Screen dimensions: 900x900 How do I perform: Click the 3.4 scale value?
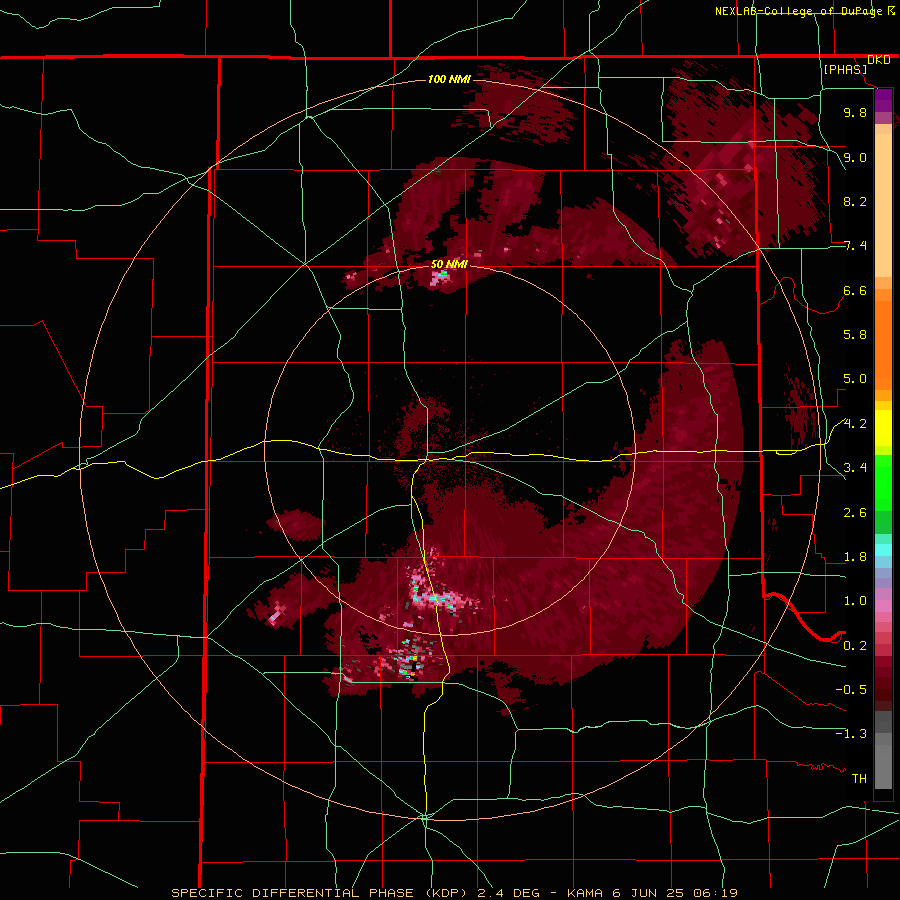coord(855,468)
